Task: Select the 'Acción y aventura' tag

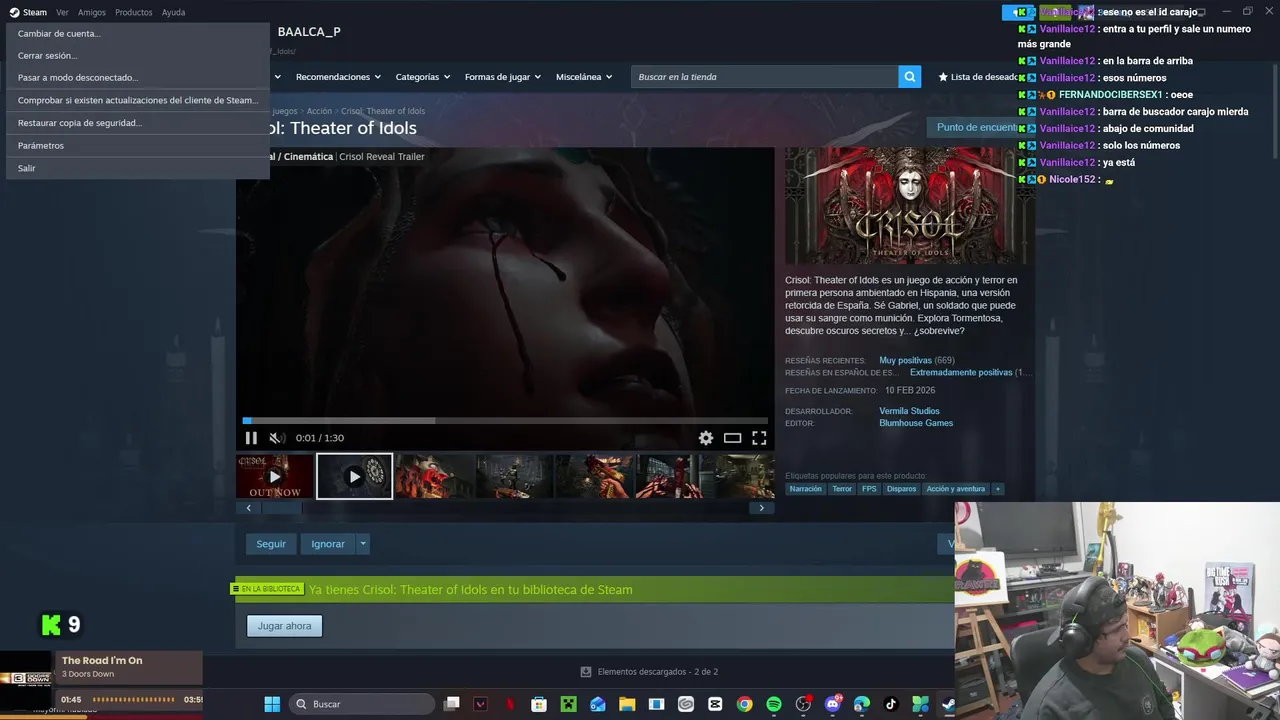Action: pyautogui.click(x=956, y=489)
